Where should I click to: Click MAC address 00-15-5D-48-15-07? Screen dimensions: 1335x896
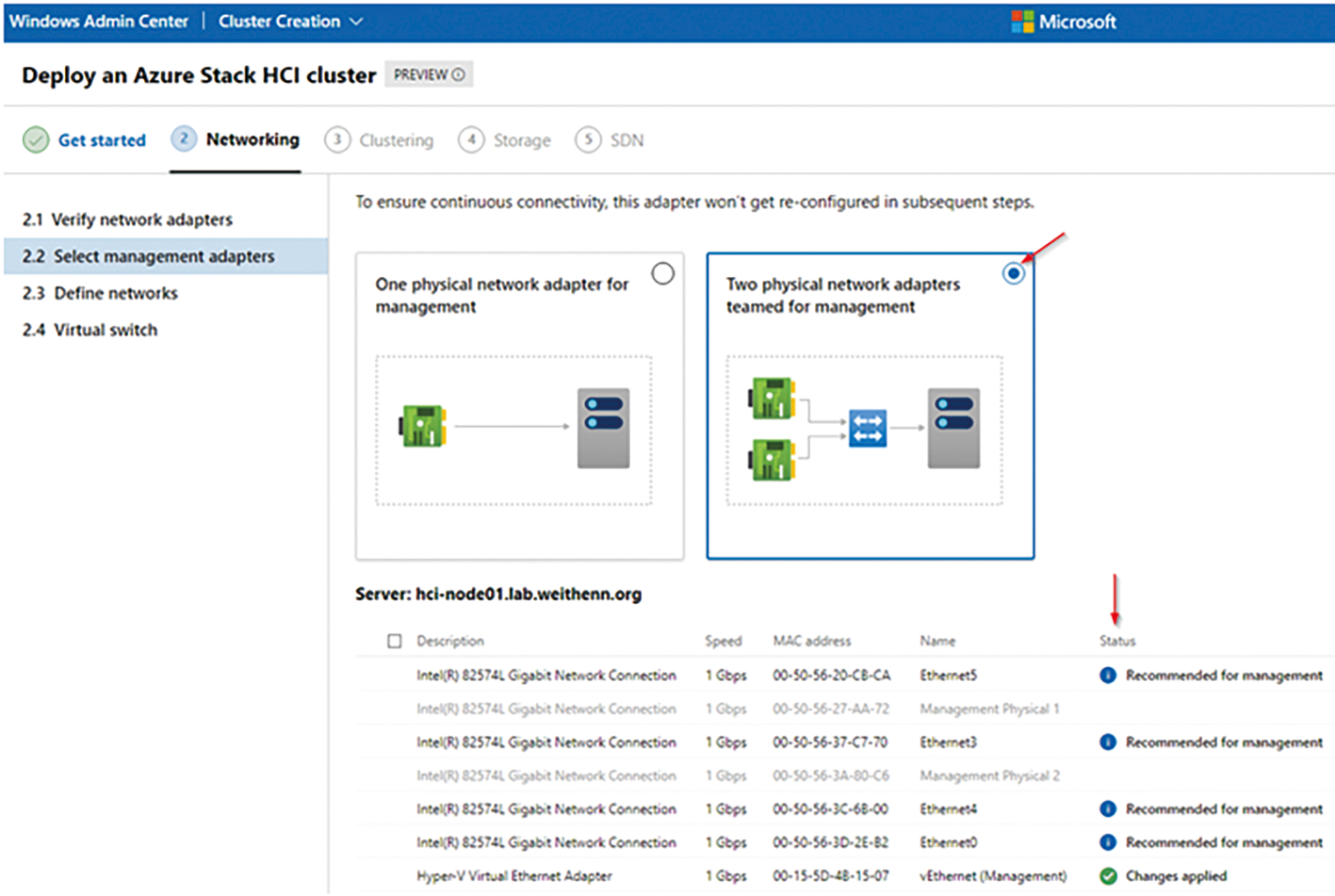(830, 876)
